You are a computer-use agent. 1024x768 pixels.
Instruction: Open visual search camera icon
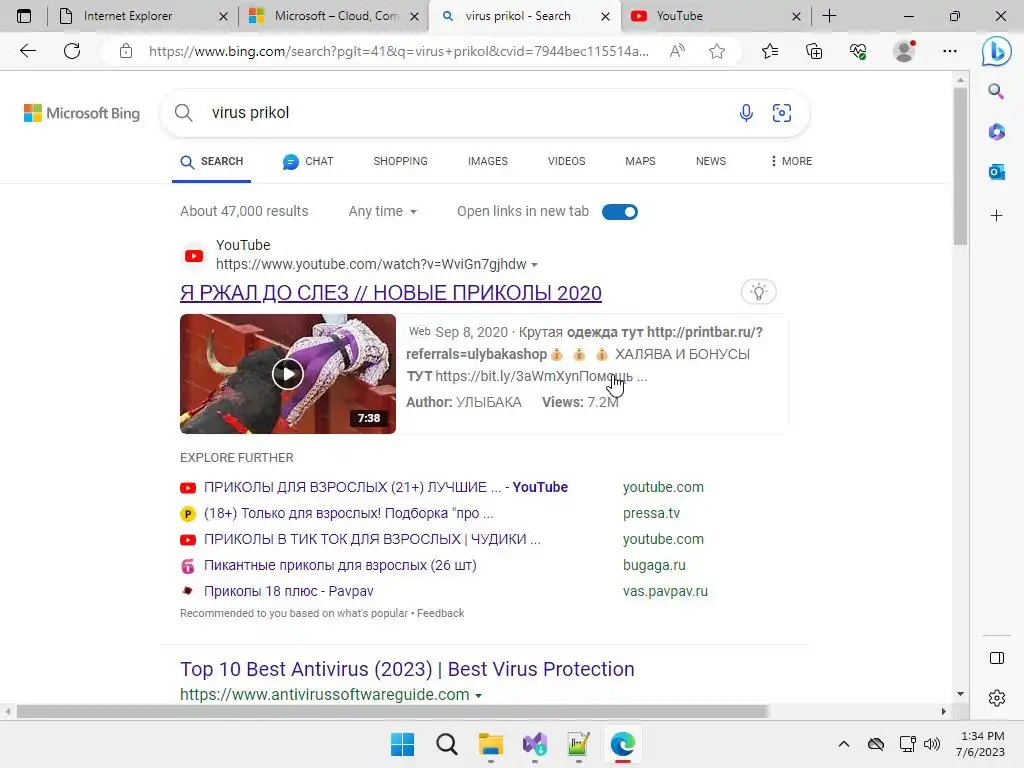click(782, 113)
